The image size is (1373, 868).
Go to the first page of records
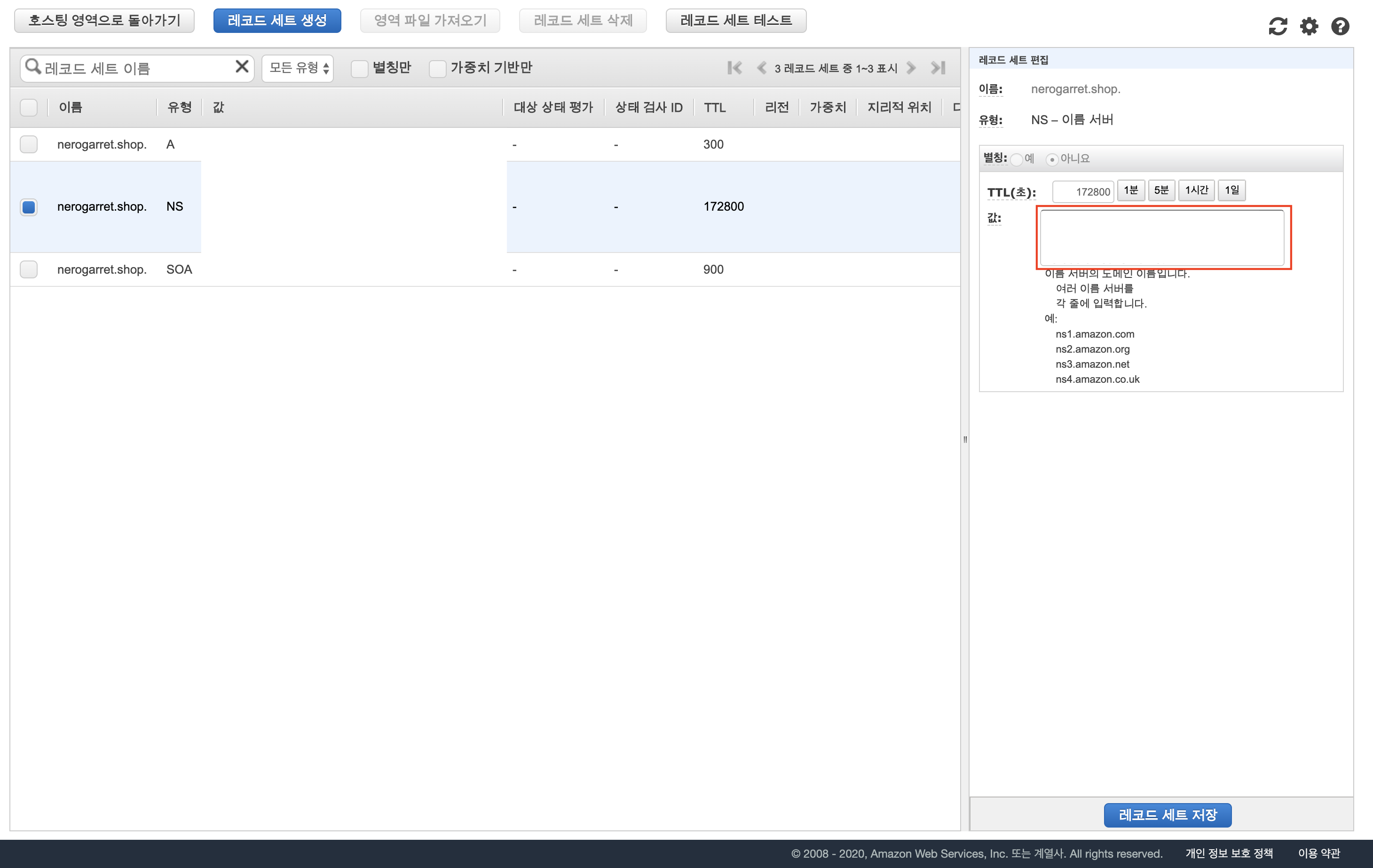coord(734,68)
